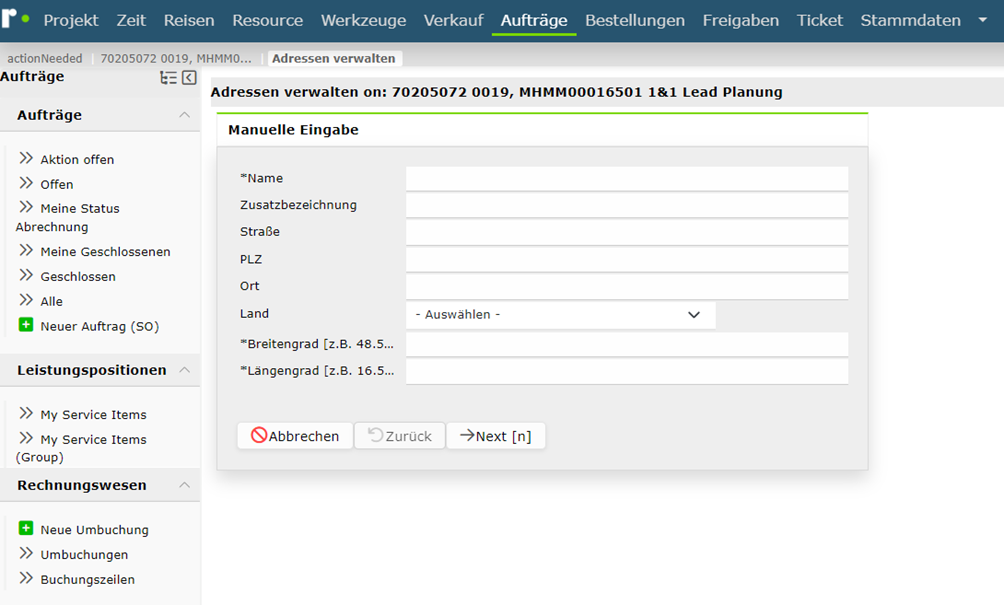This screenshot has width=1004, height=605.
Task: Focus the Ort input field
Action: (627, 286)
